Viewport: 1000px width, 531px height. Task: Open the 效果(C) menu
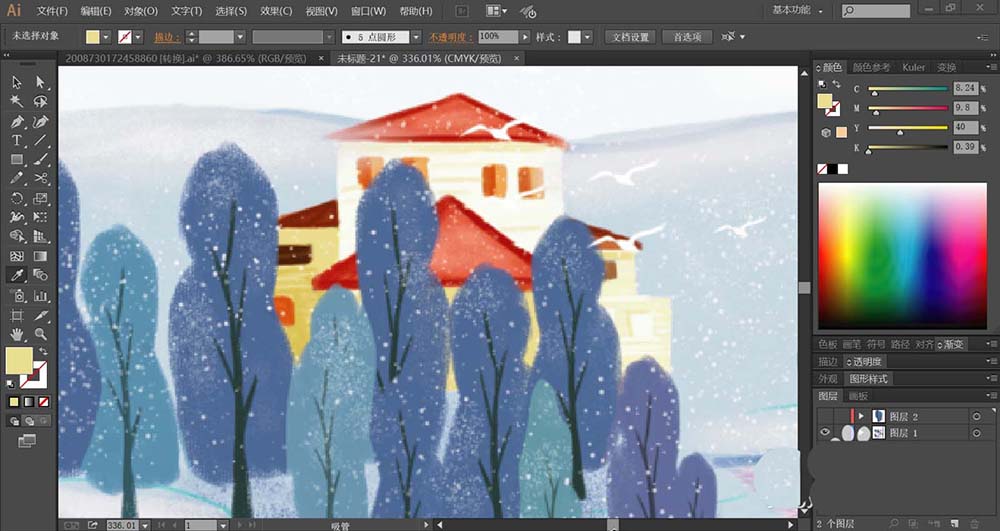tap(276, 11)
